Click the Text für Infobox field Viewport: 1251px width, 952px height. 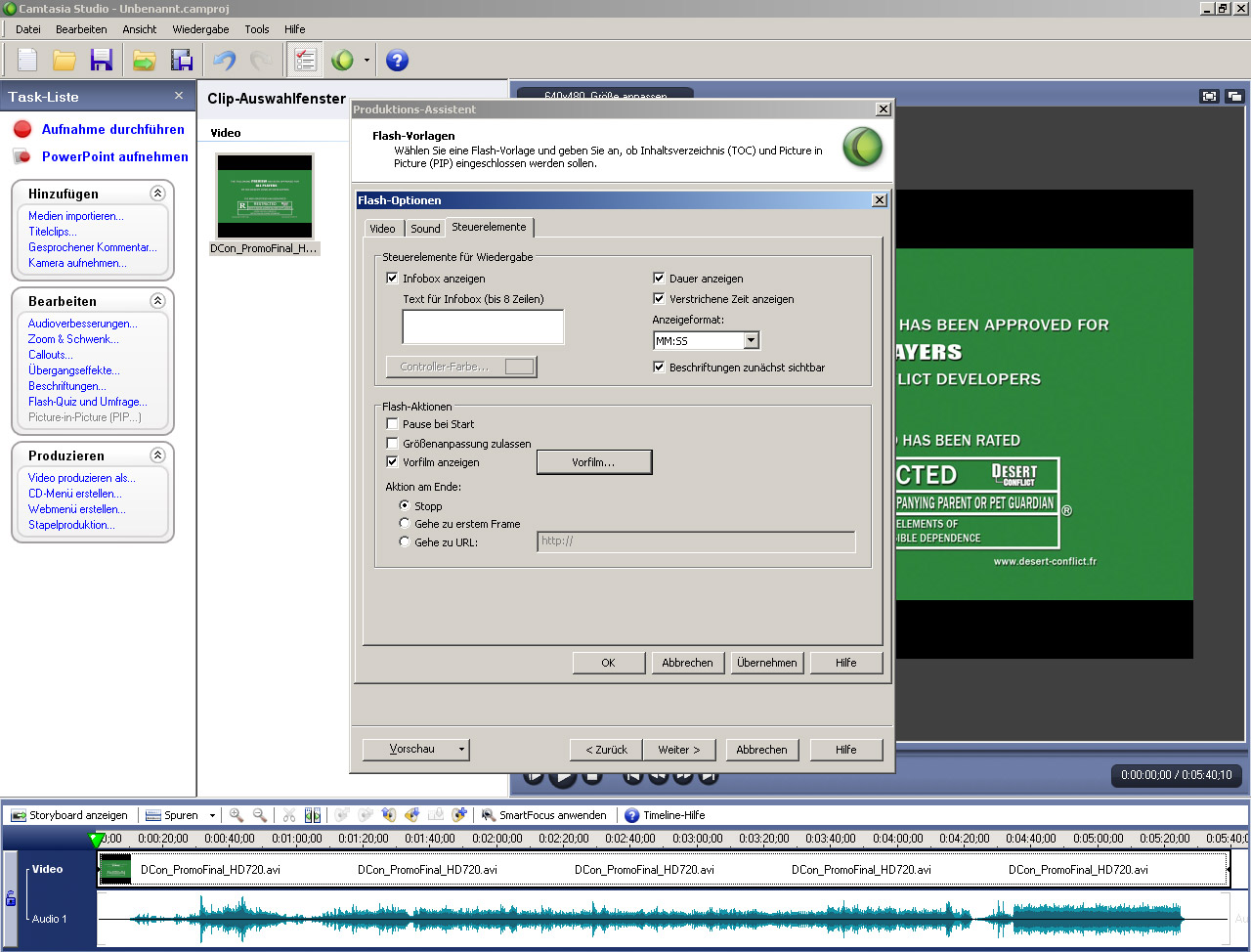[484, 326]
